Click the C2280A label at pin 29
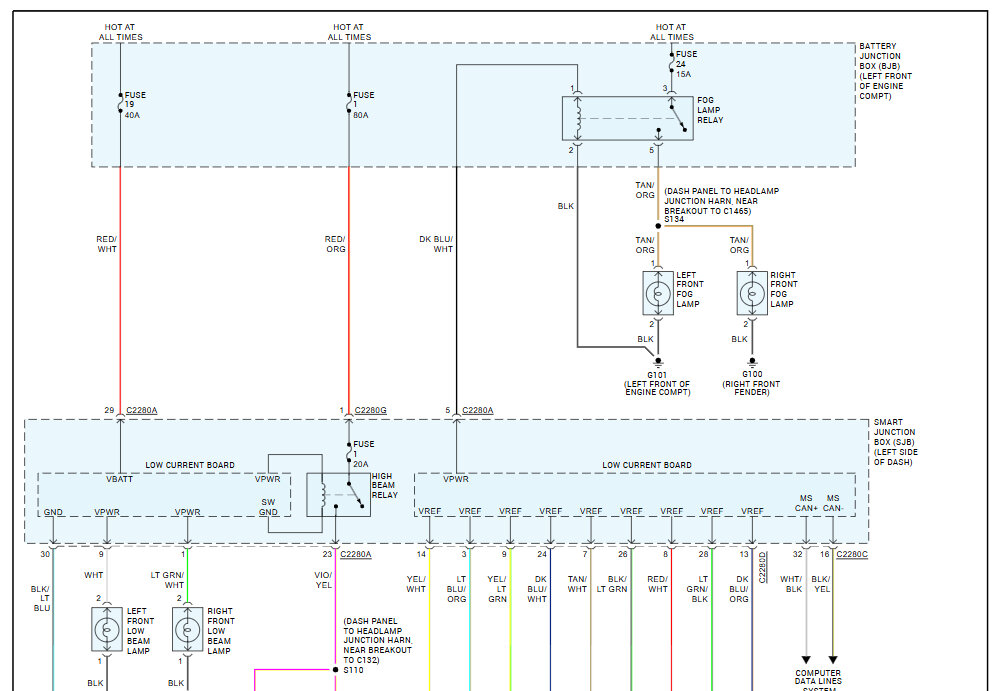Screen dimensions: 1002x691 pyautogui.click(x=142, y=410)
